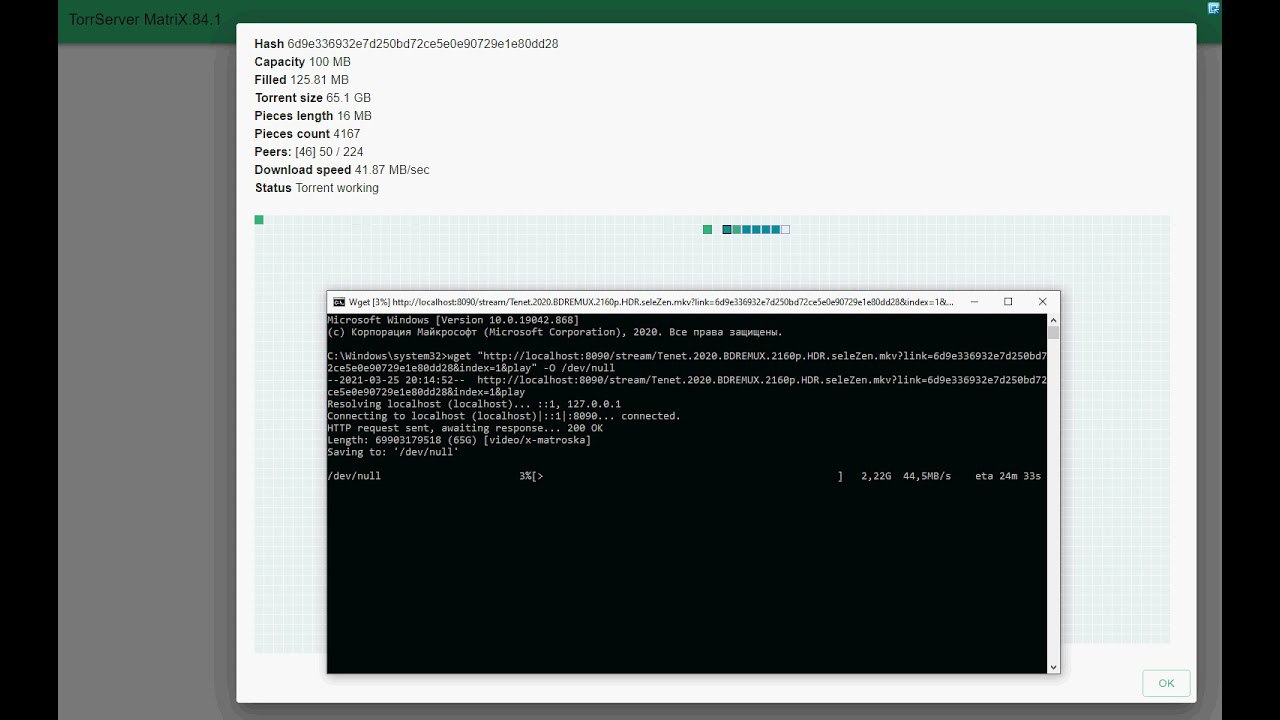
Task: Select the green piece at the grid's top-left
Action: tap(259, 220)
